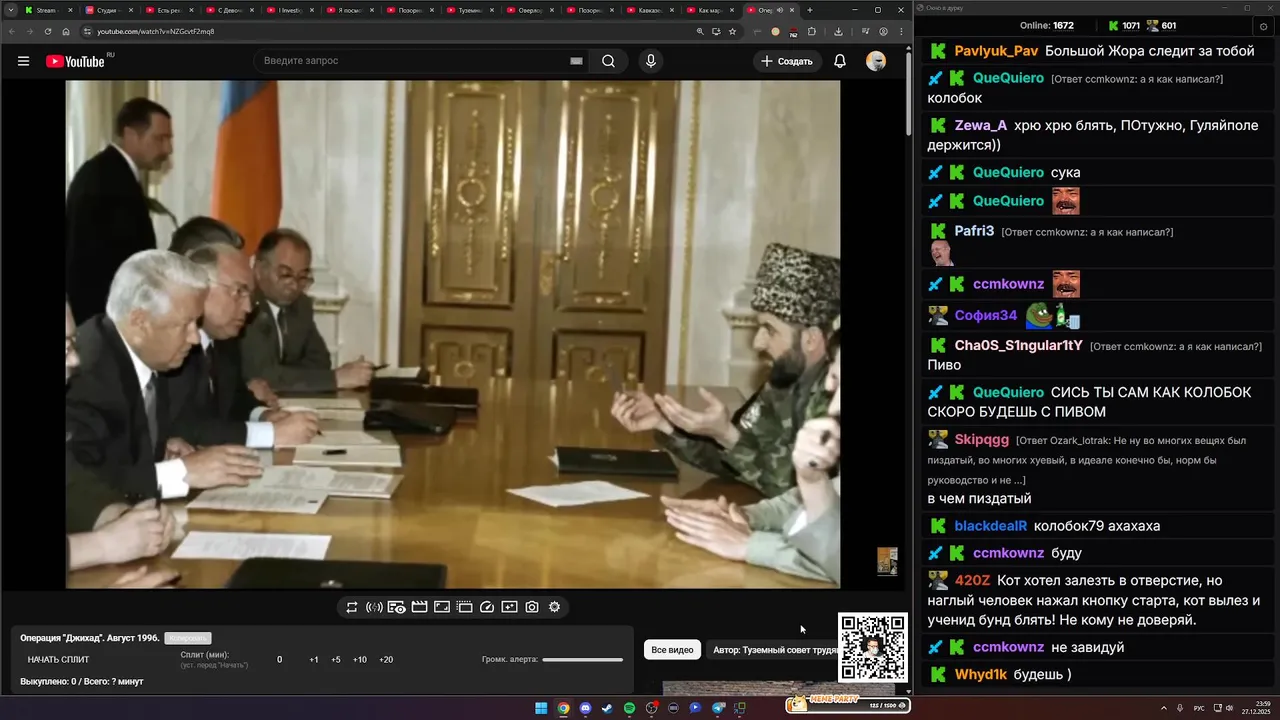Open the YouTube hamburger guide menu
The width and height of the screenshot is (1280, 720).
click(x=23, y=61)
